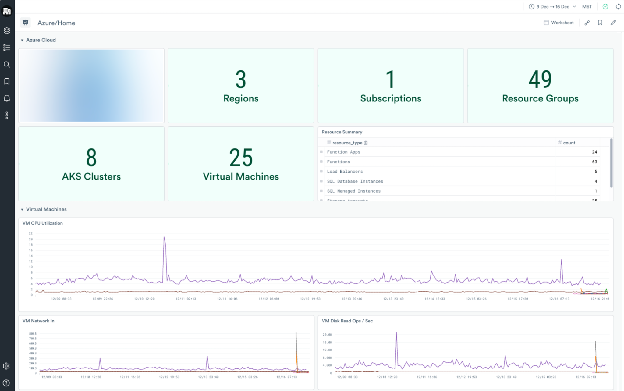Open the search icon in the sidebar
This screenshot has height=391, width=624.
(x=7, y=64)
